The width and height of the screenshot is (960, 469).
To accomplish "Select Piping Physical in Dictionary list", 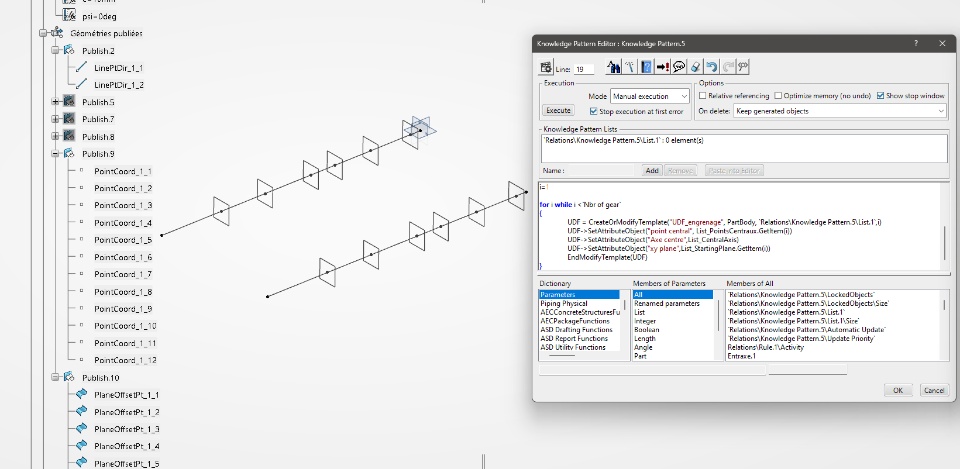I will point(564,304).
